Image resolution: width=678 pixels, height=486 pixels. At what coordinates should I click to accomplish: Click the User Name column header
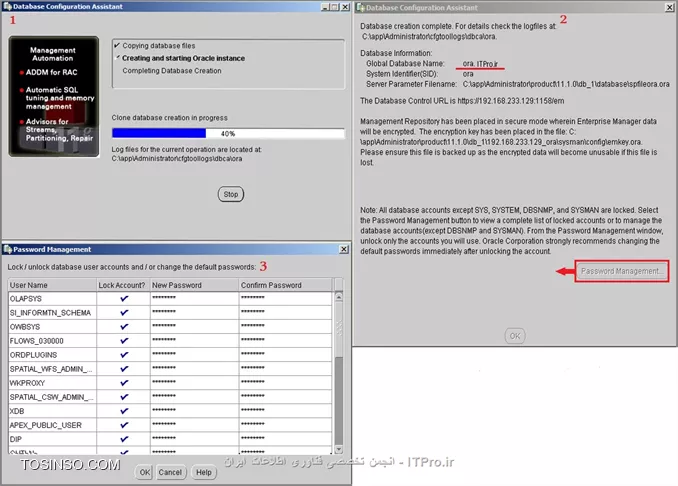pos(52,285)
